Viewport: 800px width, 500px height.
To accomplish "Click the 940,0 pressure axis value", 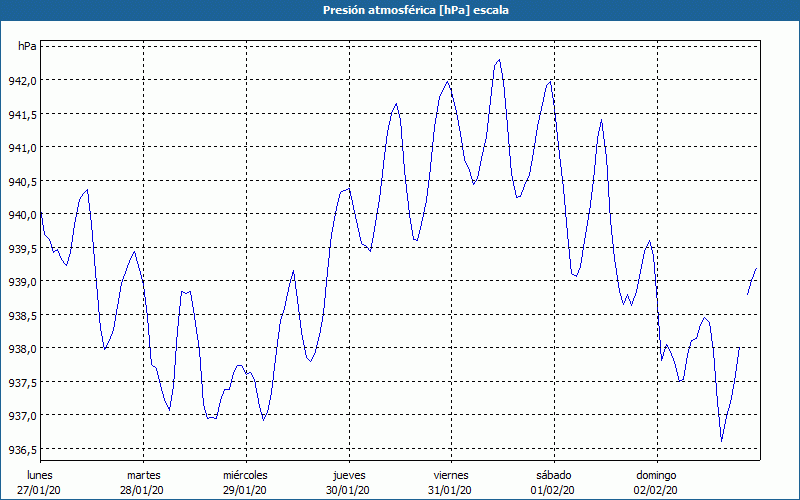I will tap(23, 214).
